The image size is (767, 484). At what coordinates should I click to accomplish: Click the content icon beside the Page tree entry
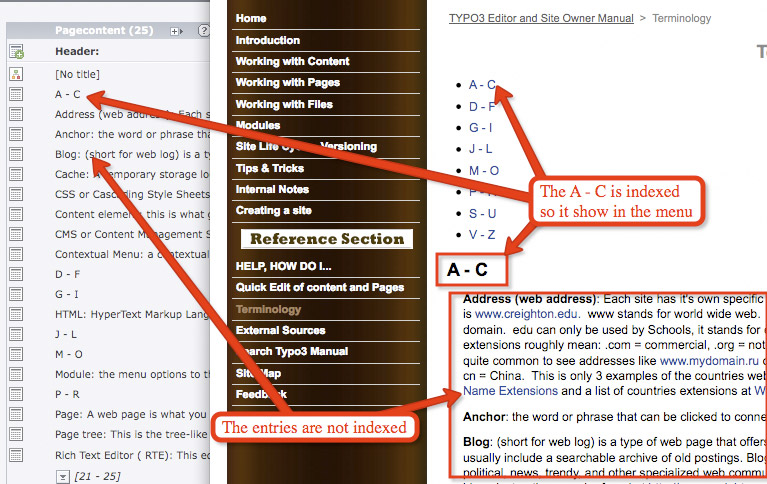click(16, 434)
